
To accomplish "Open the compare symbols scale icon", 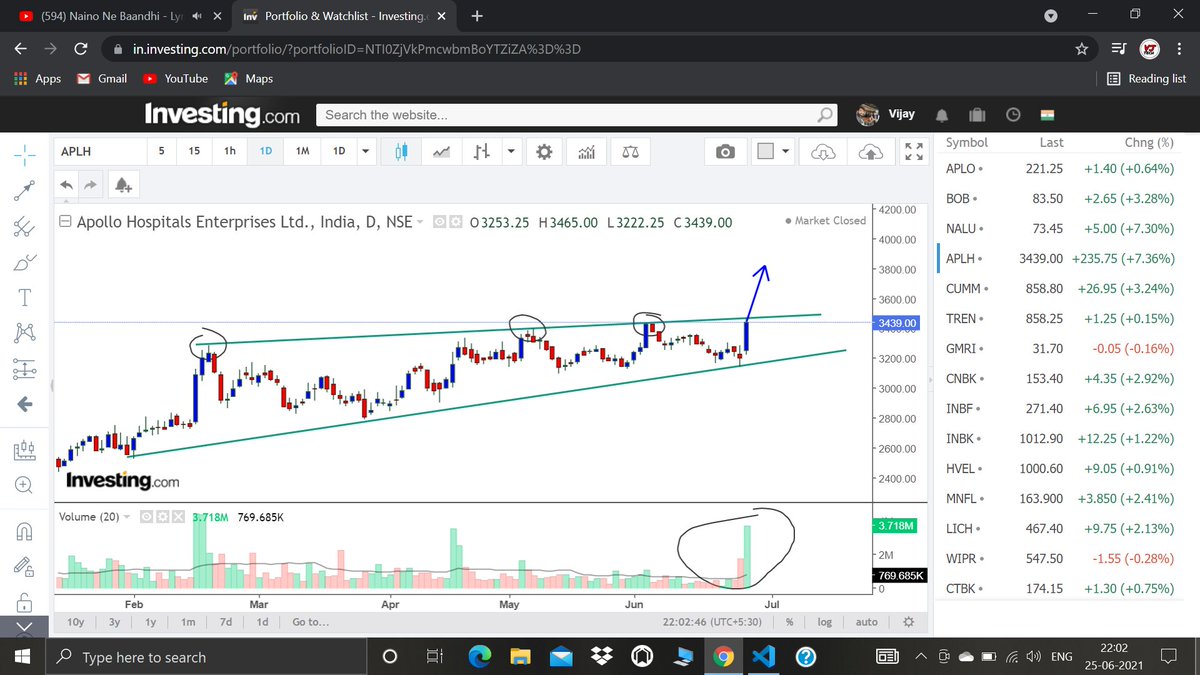I will 630,152.
